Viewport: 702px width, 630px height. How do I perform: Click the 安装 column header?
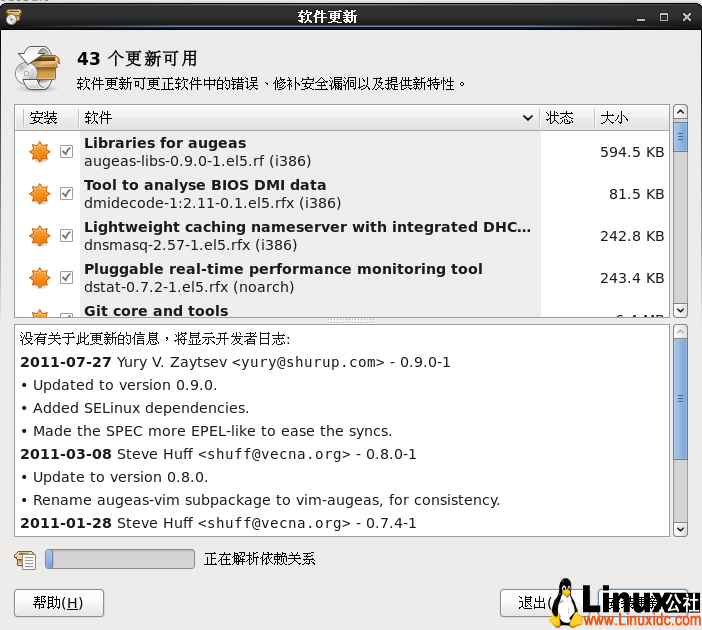(45, 118)
